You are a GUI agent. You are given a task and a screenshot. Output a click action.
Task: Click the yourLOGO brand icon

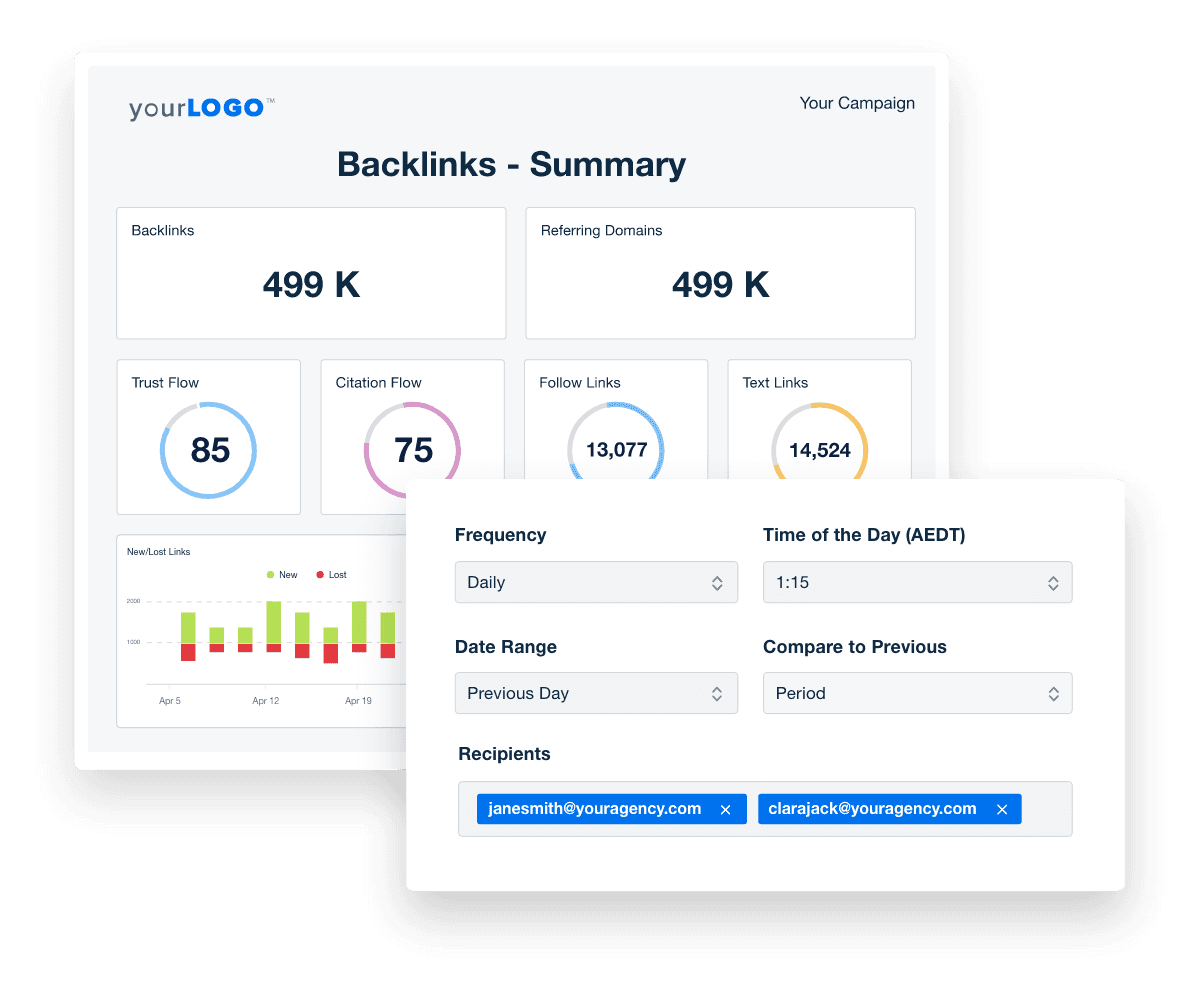pos(200,107)
